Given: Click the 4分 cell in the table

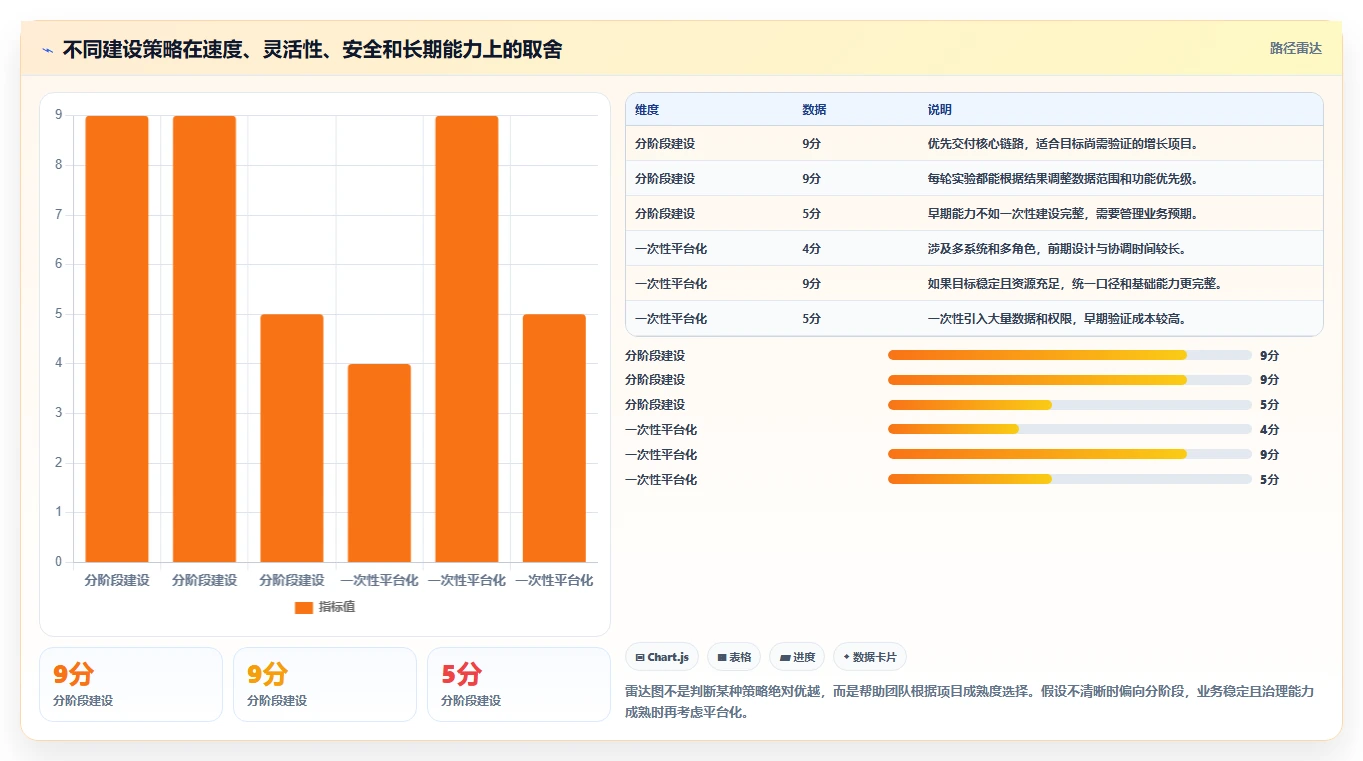Looking at the screenshot, I should click(811, 249).
